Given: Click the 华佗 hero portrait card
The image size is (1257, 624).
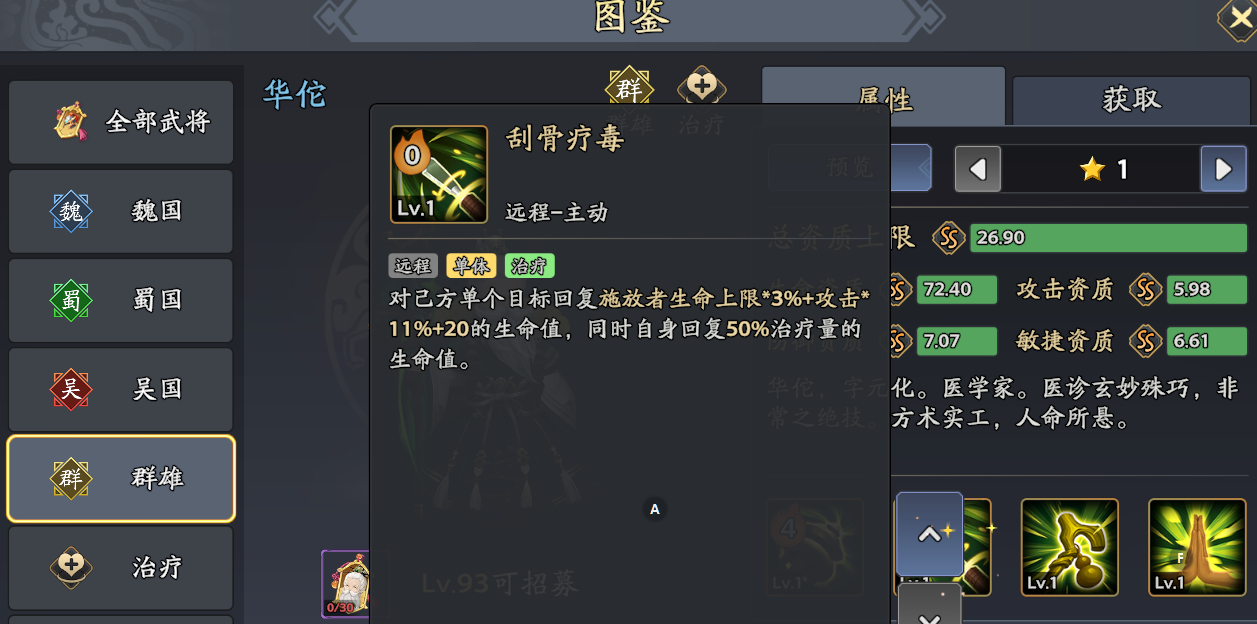Looking at the screenshot, I should pyautogui.click(x=345, y=583).
